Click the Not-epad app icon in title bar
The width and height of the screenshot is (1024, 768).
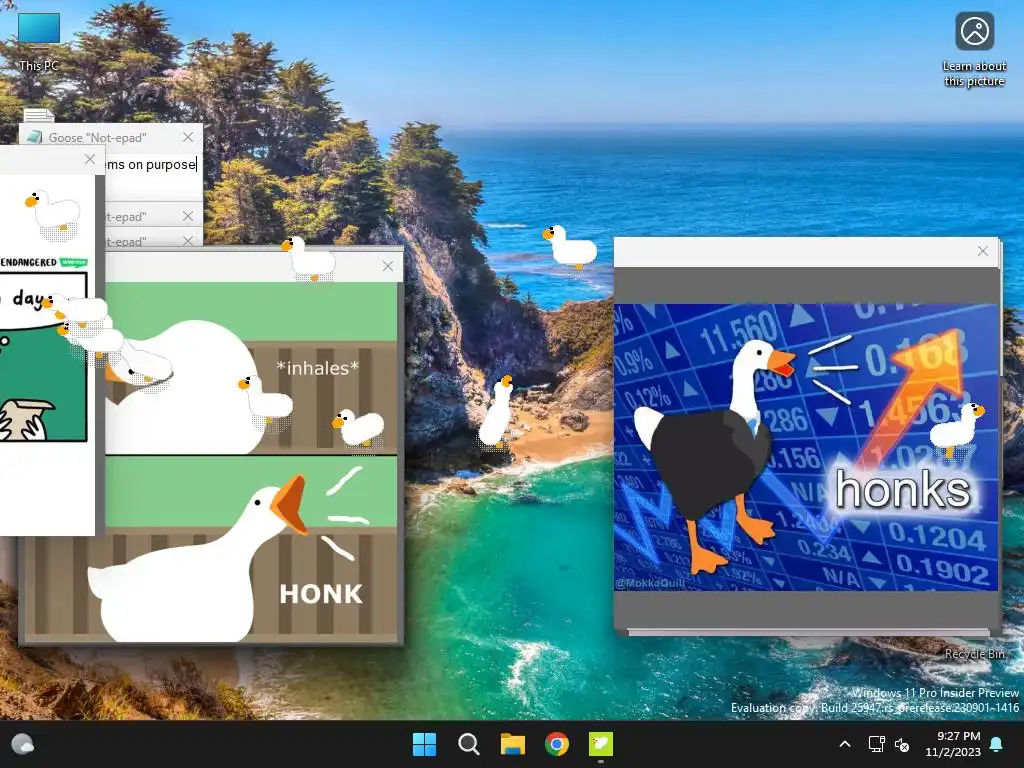click(35, 137)
